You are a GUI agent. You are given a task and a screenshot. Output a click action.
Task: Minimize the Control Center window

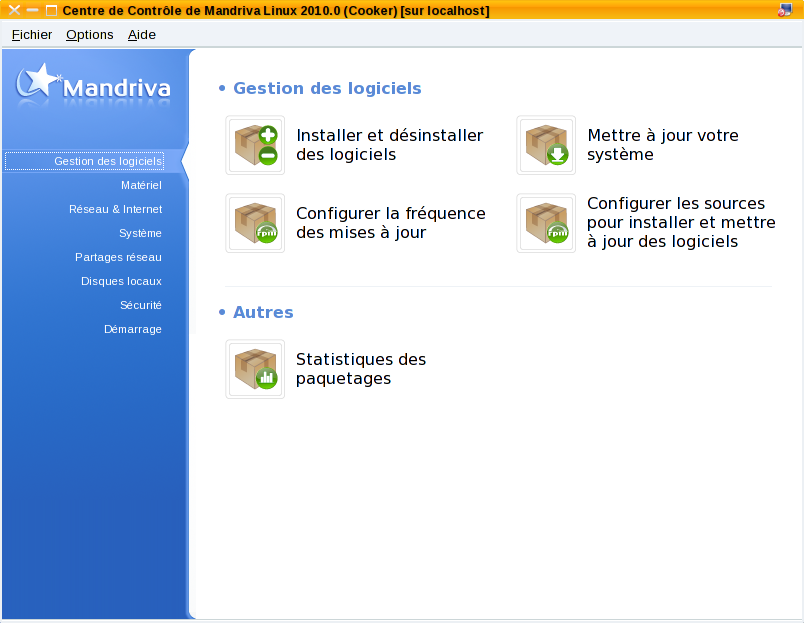[33, 10]
